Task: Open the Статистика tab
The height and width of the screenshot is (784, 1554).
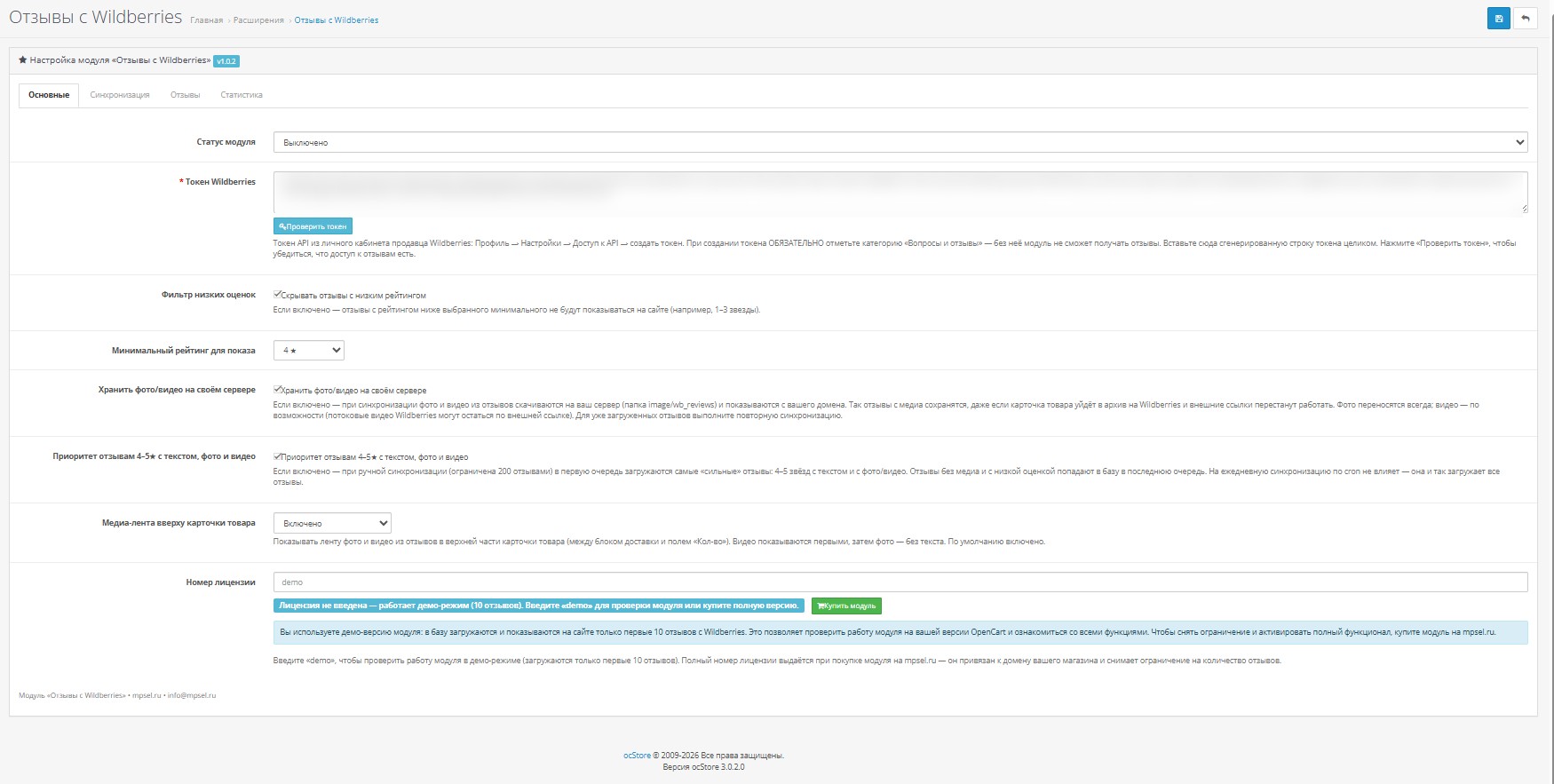Action: coord(242,95)
